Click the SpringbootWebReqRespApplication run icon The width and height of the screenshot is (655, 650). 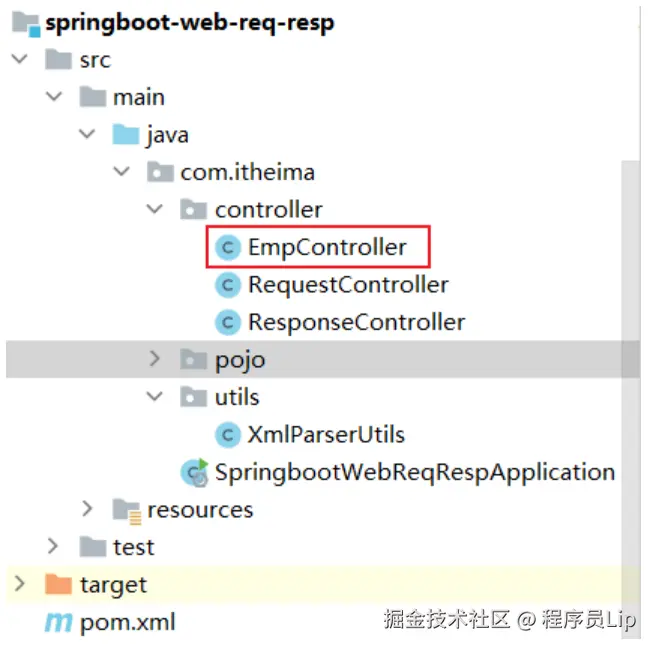[193, 472]
